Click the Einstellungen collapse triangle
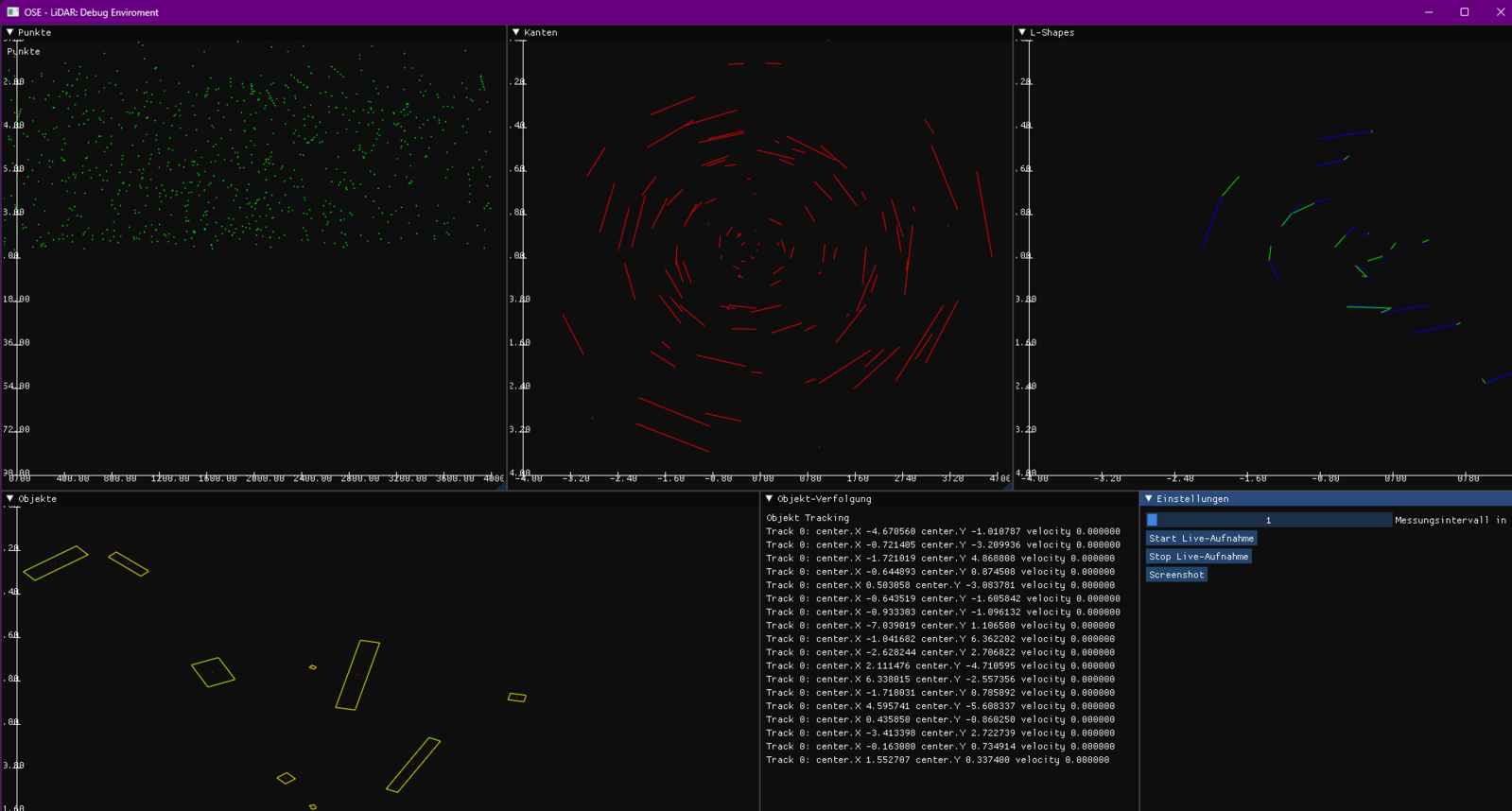This screenshot has width=1512, height=811. [1149, 498]
